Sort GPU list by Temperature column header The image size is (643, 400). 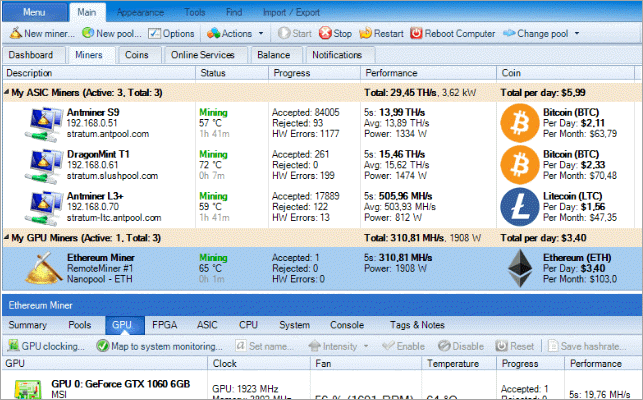(459, 363)
